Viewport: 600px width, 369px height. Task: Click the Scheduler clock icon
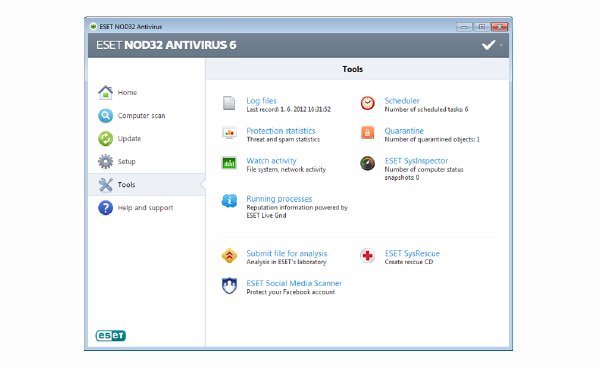(367, 103)
